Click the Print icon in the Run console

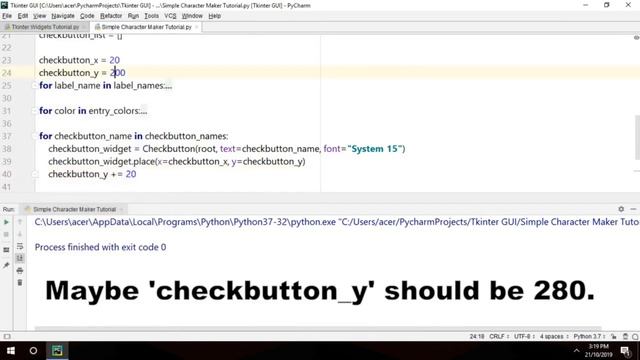[20, 270]
